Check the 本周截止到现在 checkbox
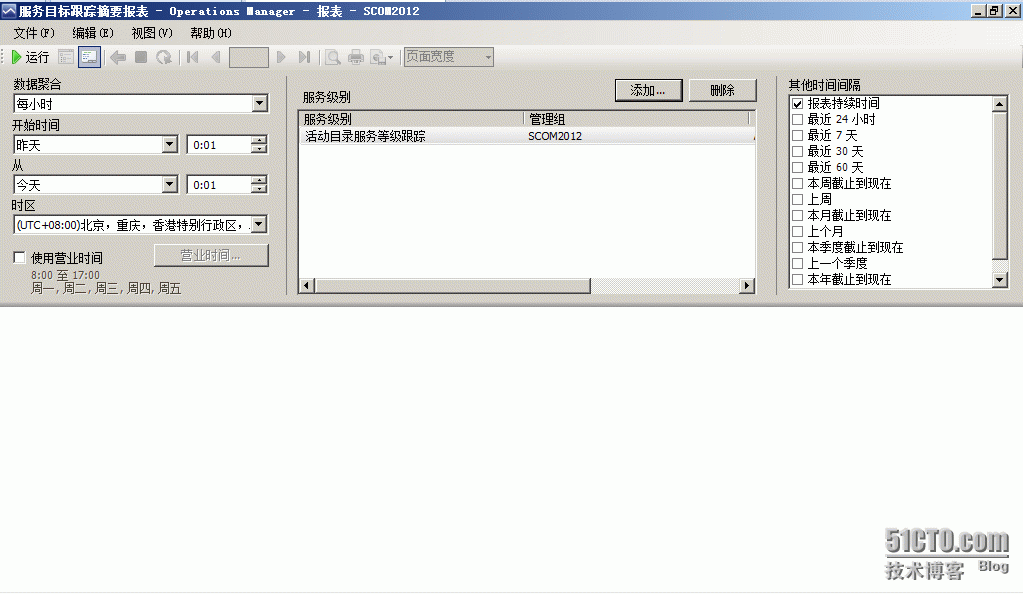 [x=797, y=183]
